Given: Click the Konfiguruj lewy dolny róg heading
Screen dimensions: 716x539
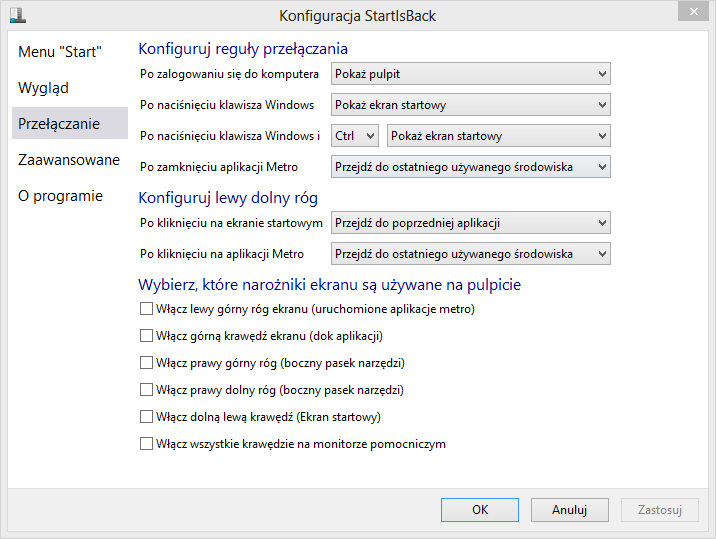Looking at the screenshot, I should pos(228,198).
